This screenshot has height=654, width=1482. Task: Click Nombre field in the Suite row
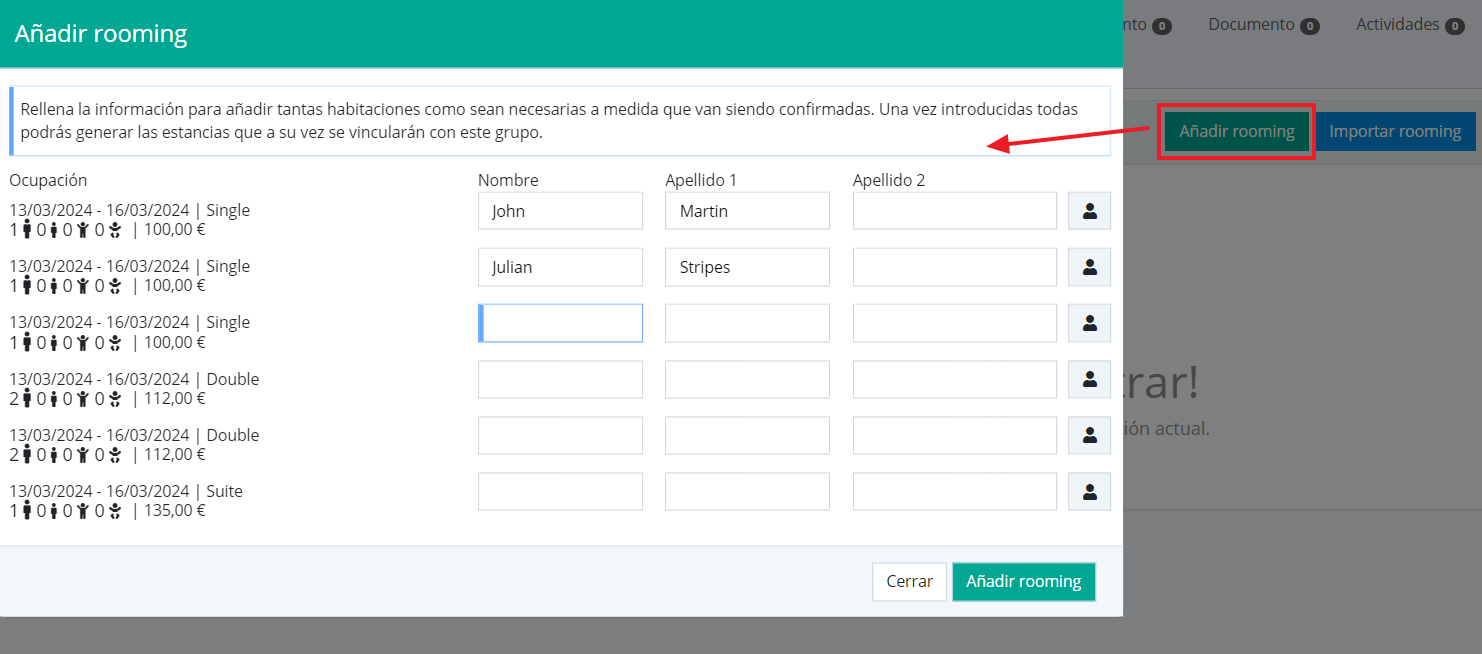pyautogui.click(x=560, y=491)
